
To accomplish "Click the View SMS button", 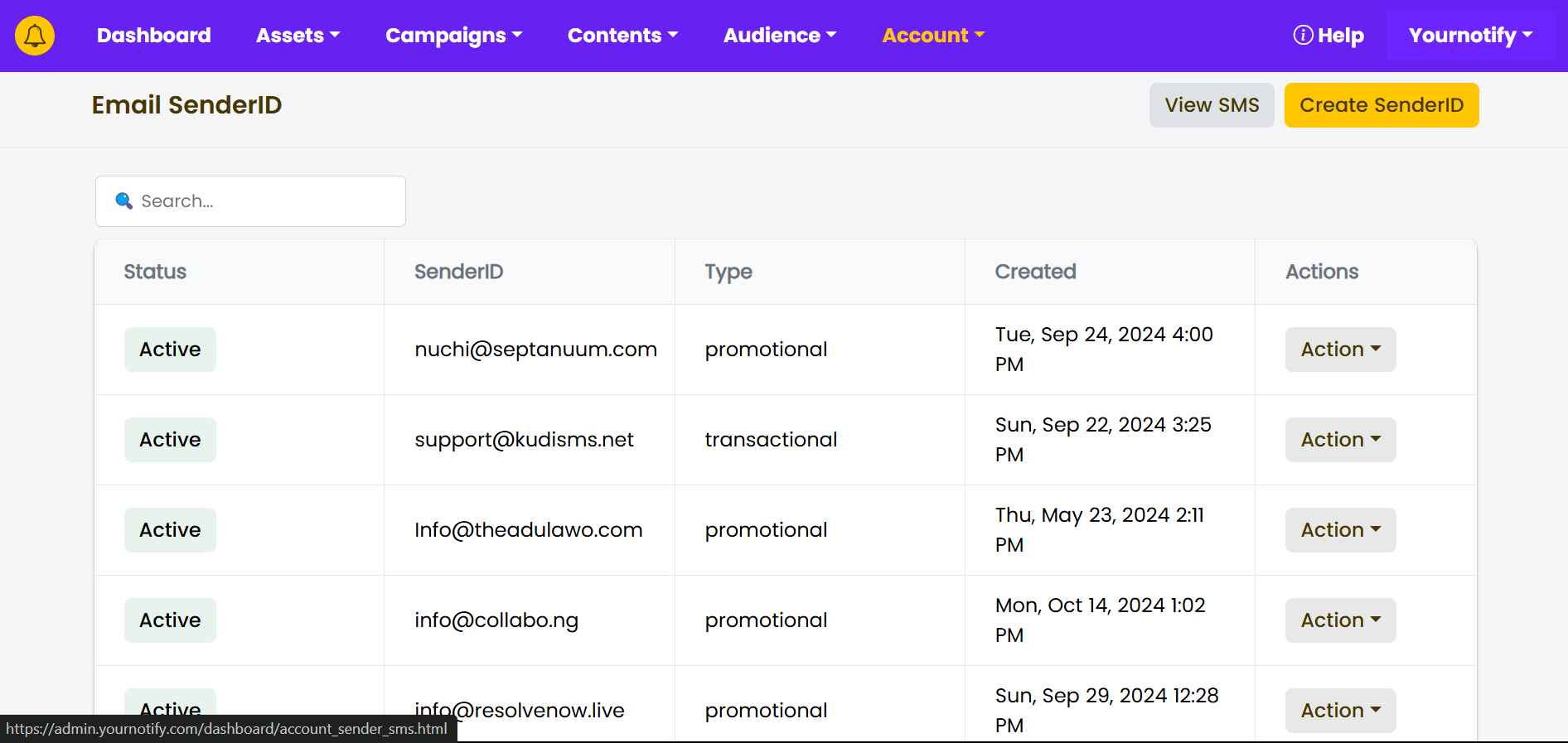I will click(x=1212, y=105).
